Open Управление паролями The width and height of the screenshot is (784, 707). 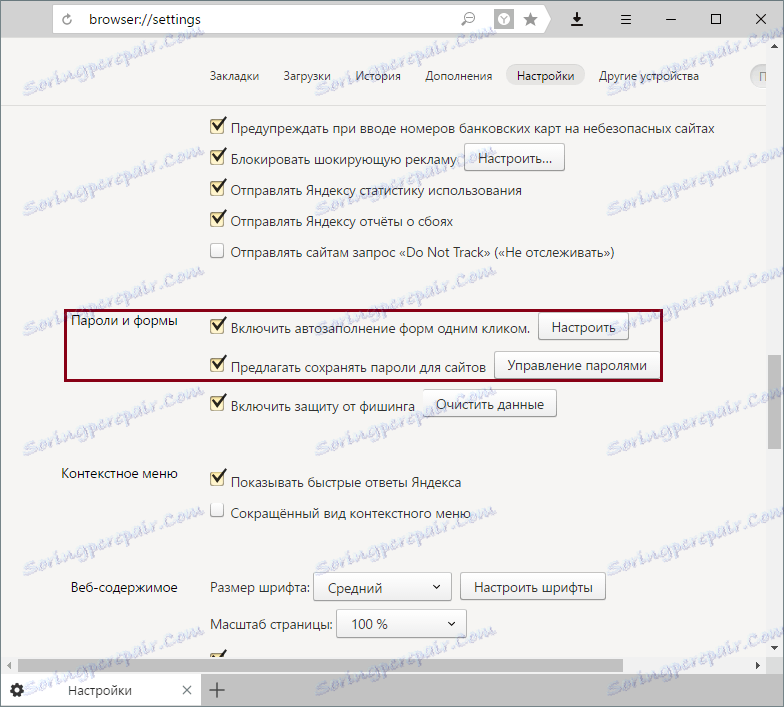point(577,366)
